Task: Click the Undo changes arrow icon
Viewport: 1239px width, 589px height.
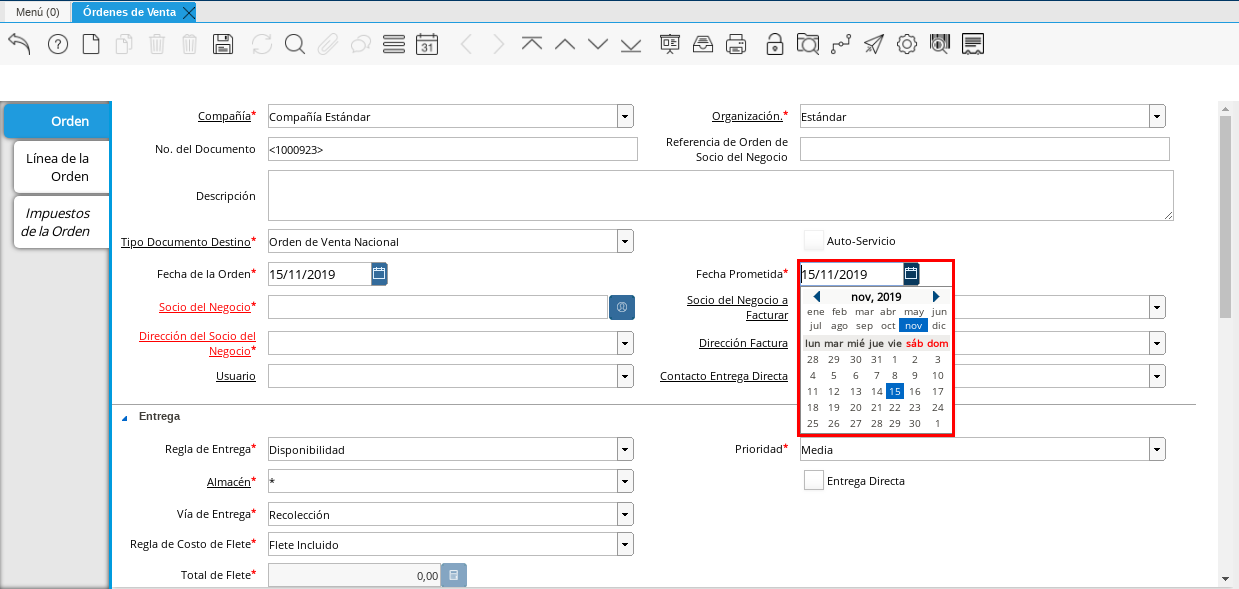Action: [20, 44]
